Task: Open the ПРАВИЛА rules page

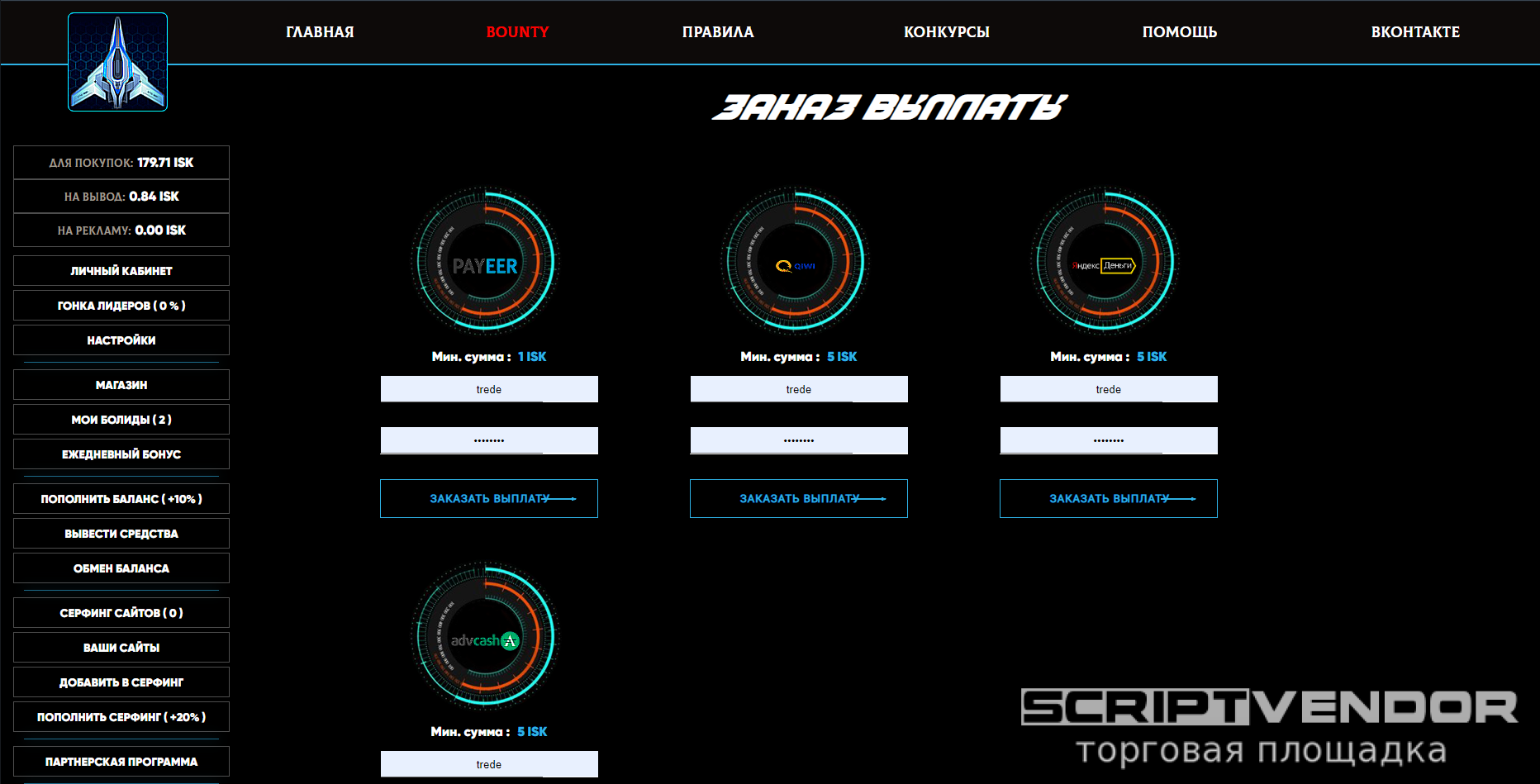Action: click(718, 32)
